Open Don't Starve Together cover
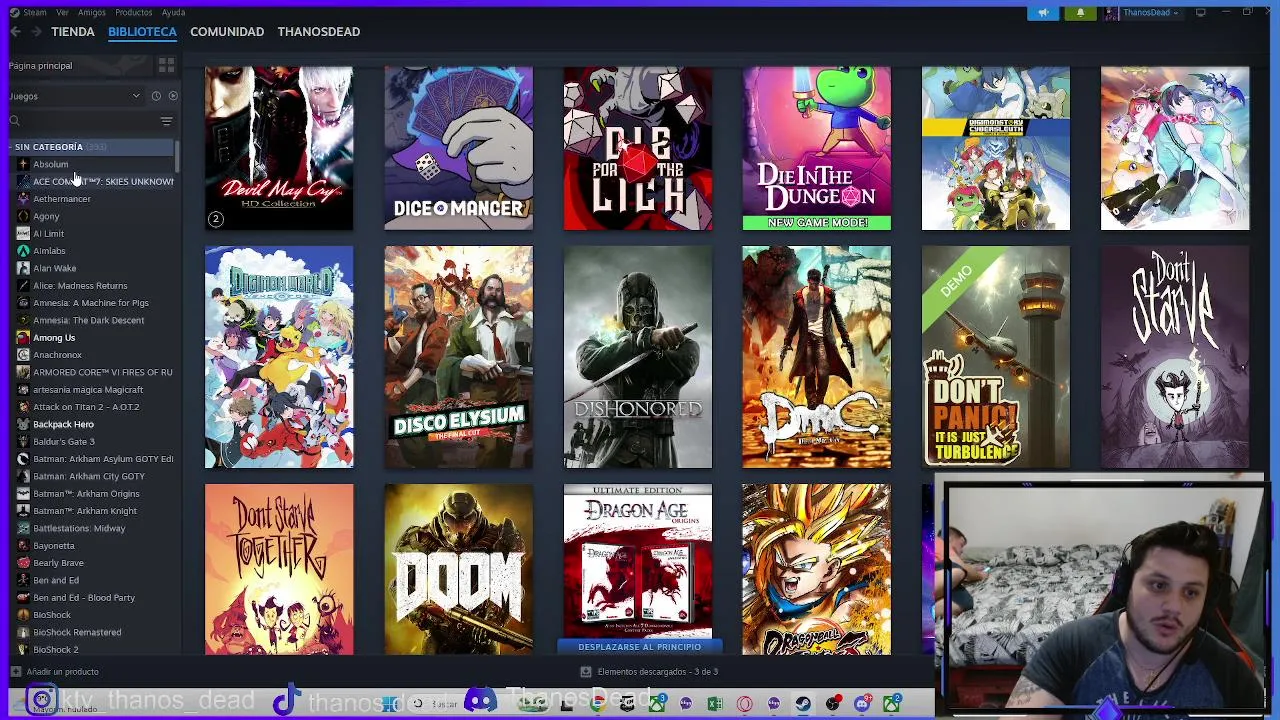This screenshot has width=1280, height=720. tap(279, 570)
